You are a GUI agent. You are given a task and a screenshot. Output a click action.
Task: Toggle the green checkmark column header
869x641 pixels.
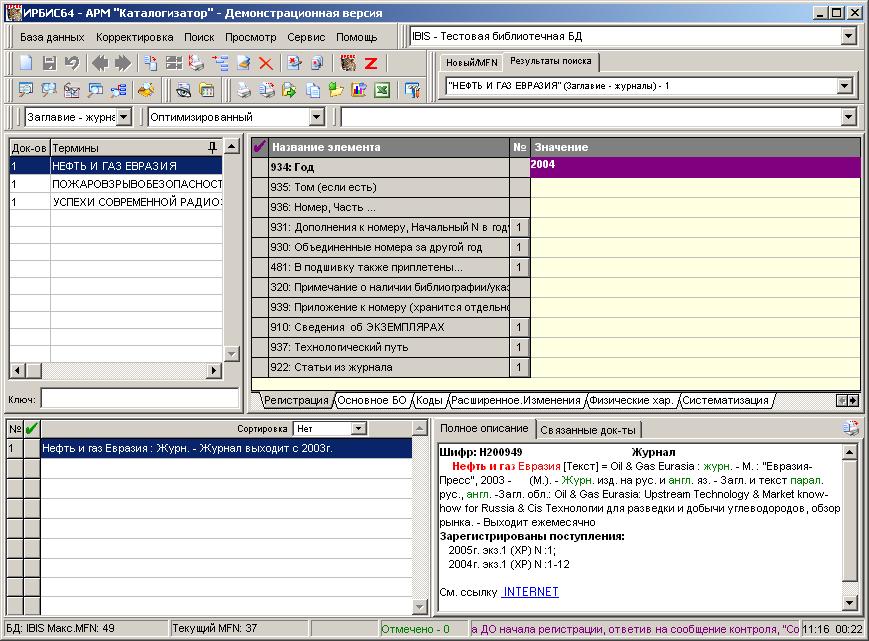pos(32,428)
